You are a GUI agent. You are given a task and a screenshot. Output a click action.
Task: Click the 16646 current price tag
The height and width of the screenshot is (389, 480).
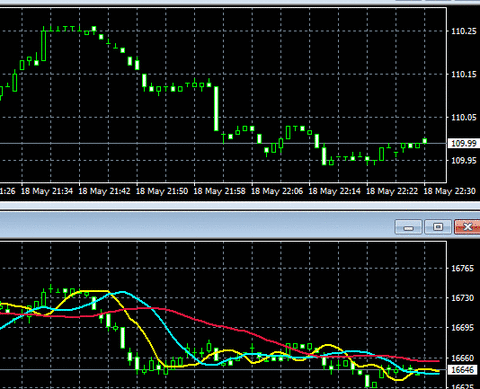pos(463,370)
